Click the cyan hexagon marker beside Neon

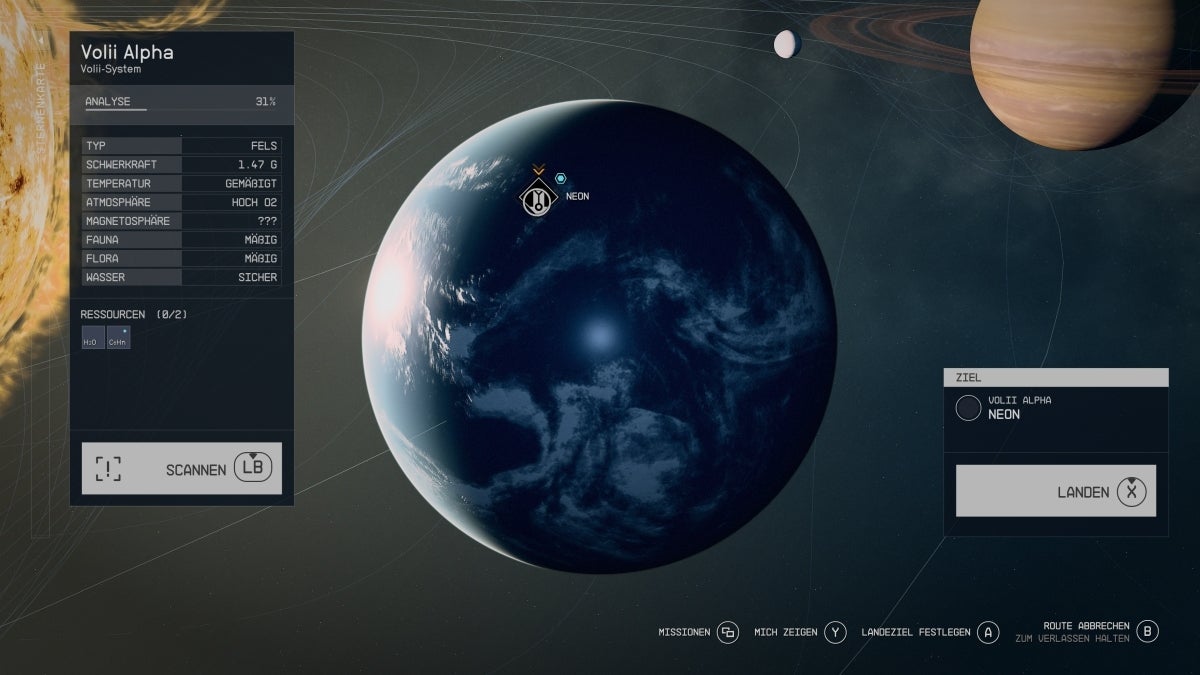click(x=561, y=178)
